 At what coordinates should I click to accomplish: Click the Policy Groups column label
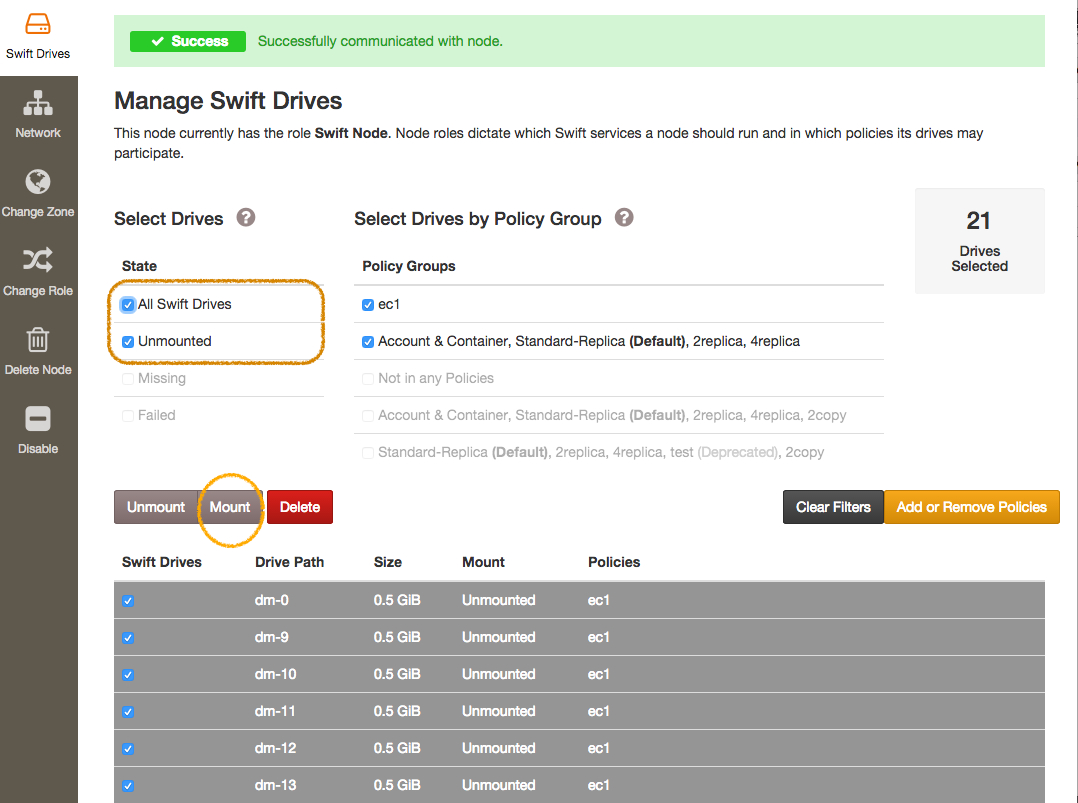408,266
